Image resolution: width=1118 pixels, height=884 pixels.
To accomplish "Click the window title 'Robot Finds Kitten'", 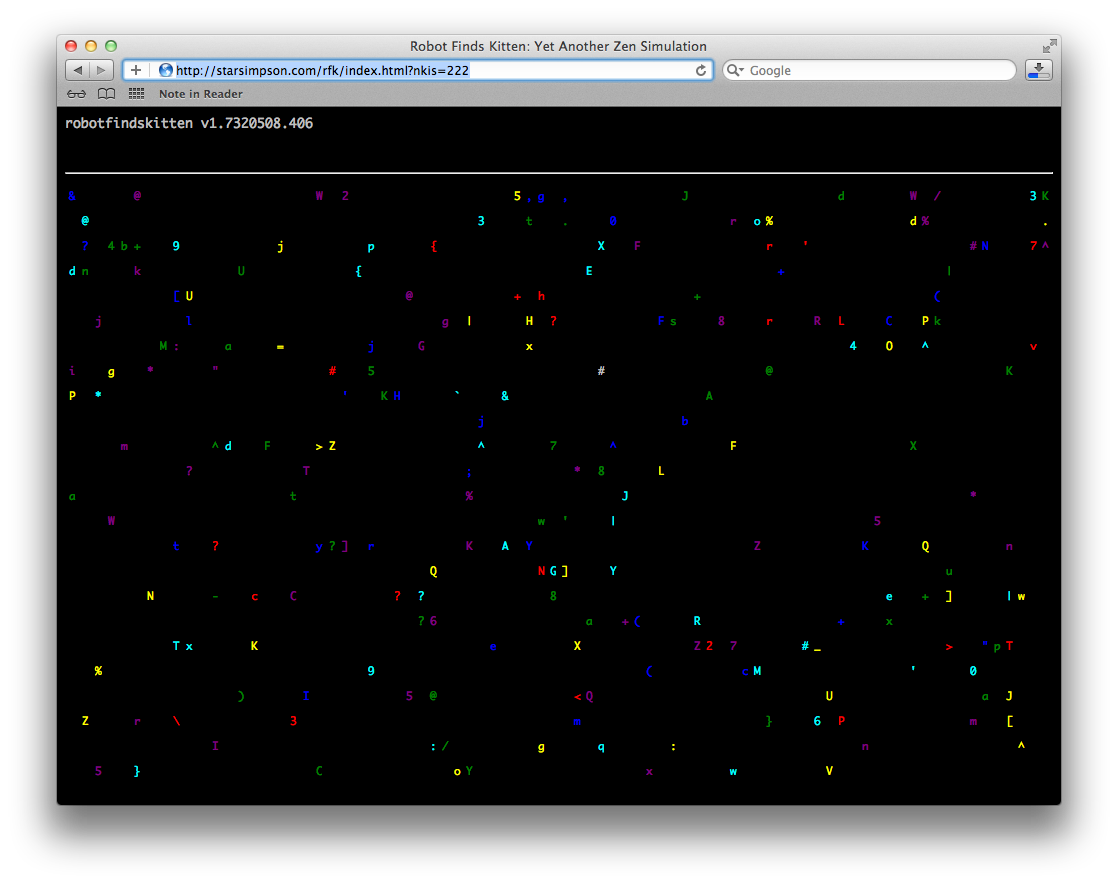I will tap(558, 46).
